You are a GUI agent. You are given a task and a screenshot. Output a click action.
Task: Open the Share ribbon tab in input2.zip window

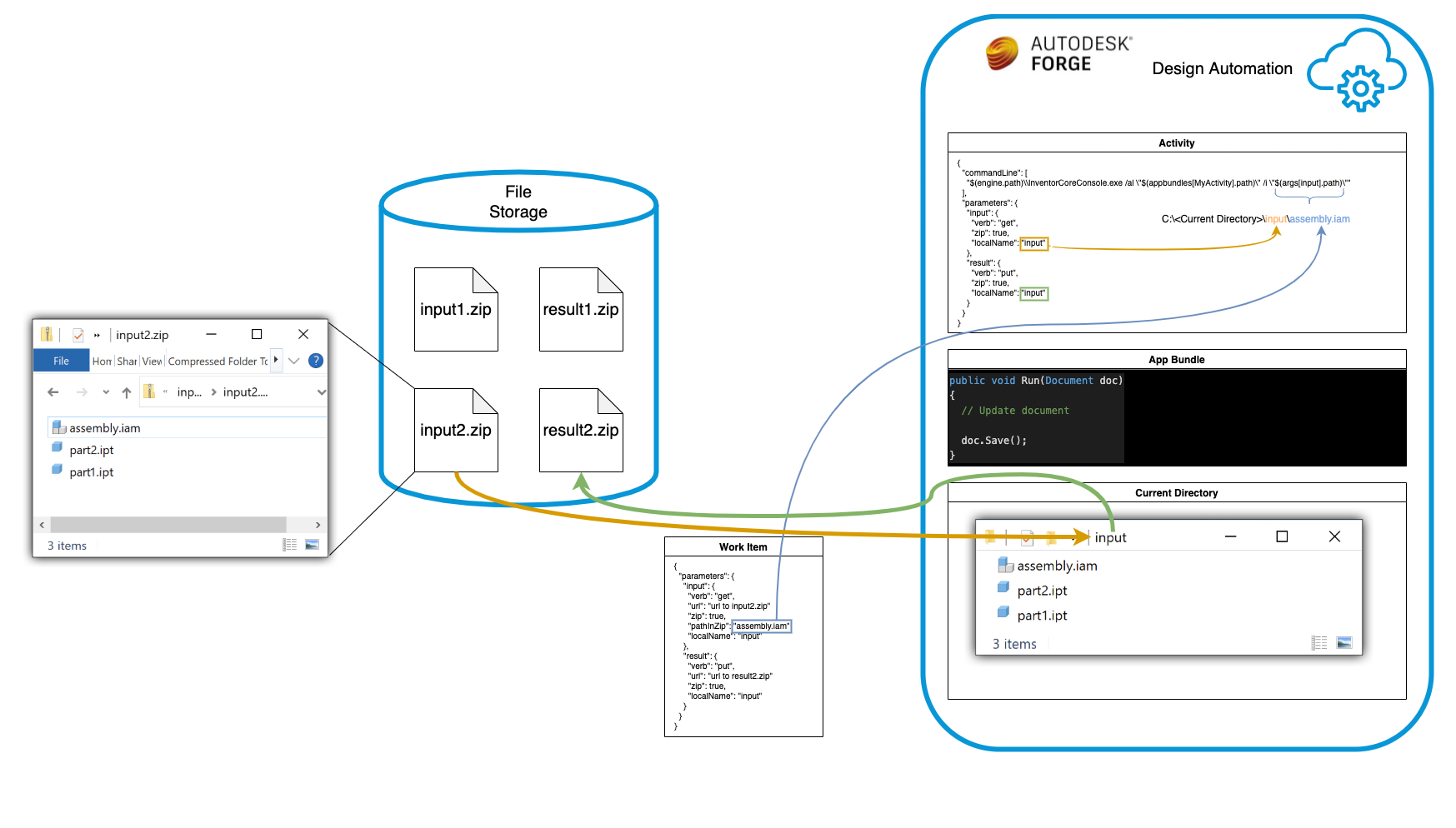(127, 361)
